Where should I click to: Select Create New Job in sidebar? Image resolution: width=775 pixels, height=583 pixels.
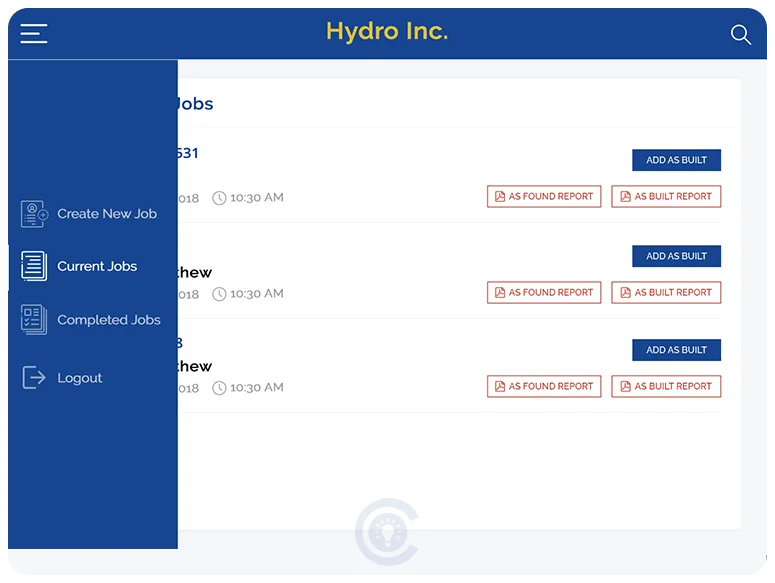tap(107, 214)
